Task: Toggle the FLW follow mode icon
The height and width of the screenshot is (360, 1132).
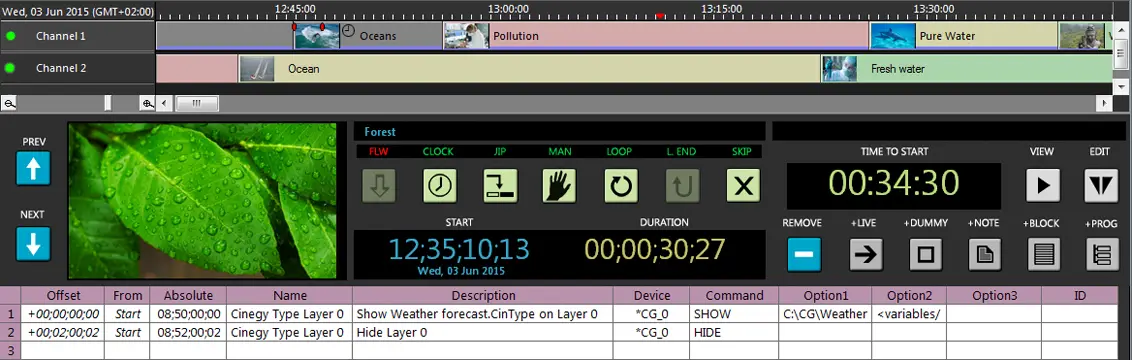Action: [x=379, y=186]
